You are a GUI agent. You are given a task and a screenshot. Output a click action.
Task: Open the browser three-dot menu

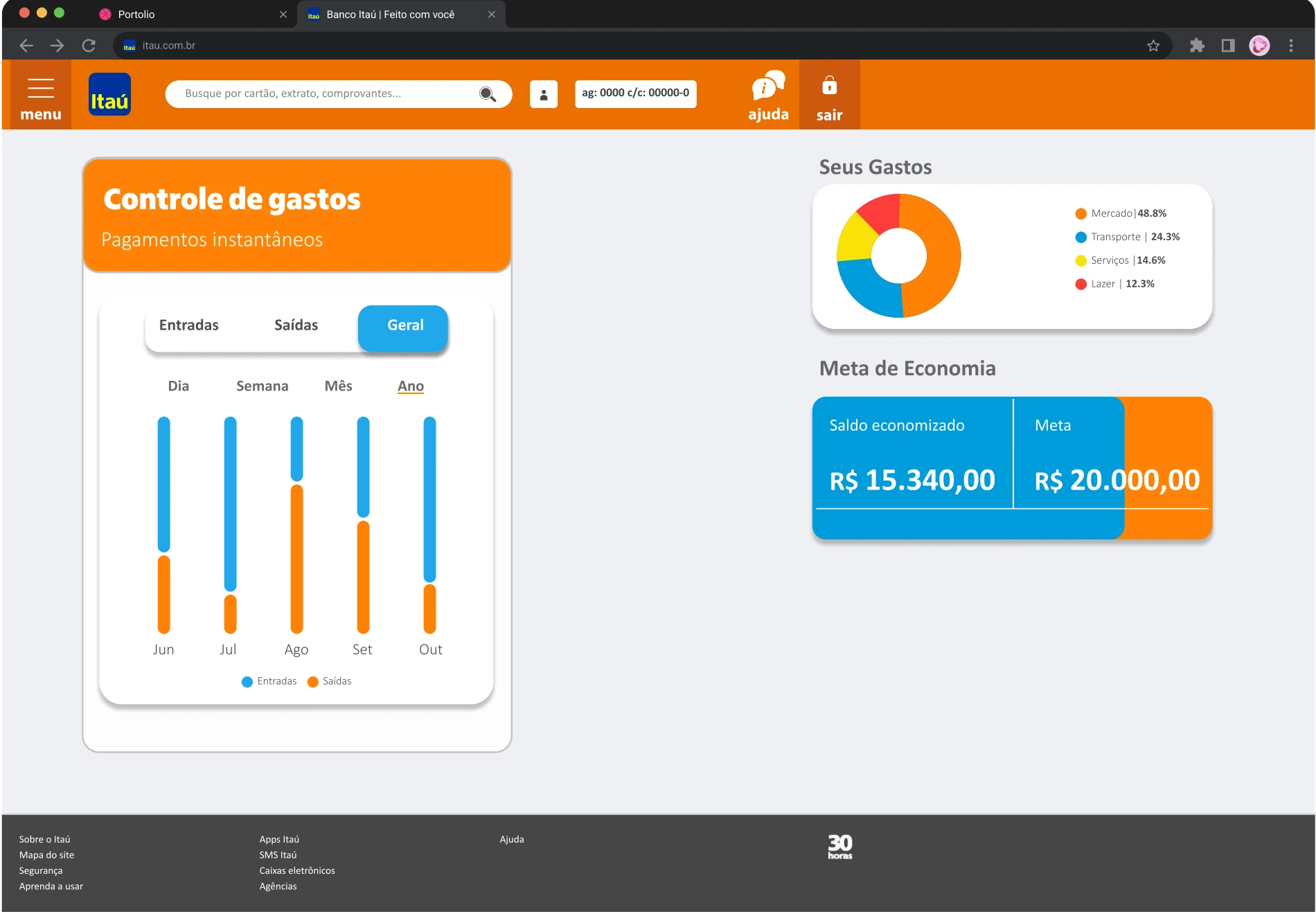(x=1290, y=46)
